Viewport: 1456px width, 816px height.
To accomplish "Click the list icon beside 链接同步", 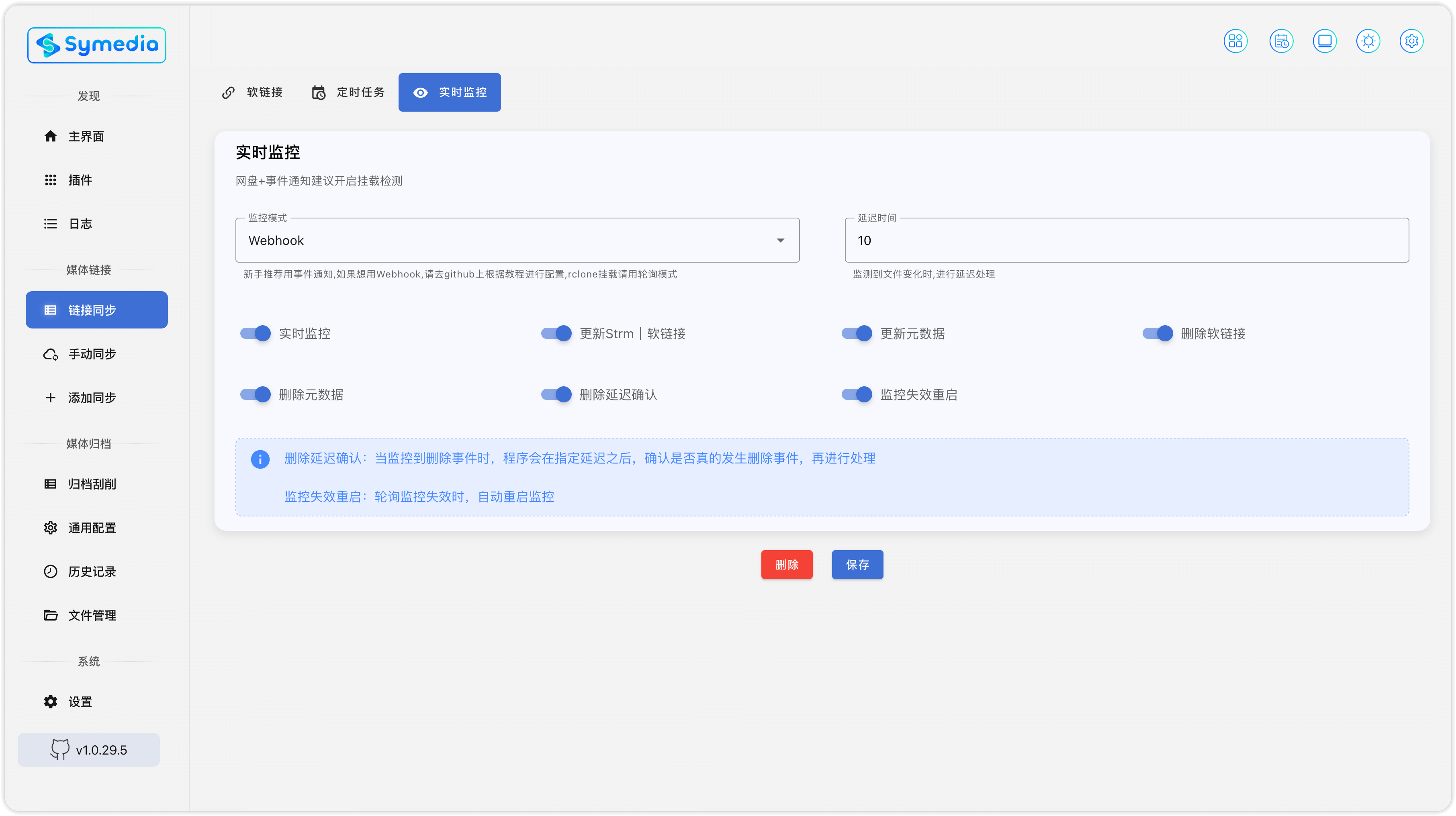I will point(50,310).
